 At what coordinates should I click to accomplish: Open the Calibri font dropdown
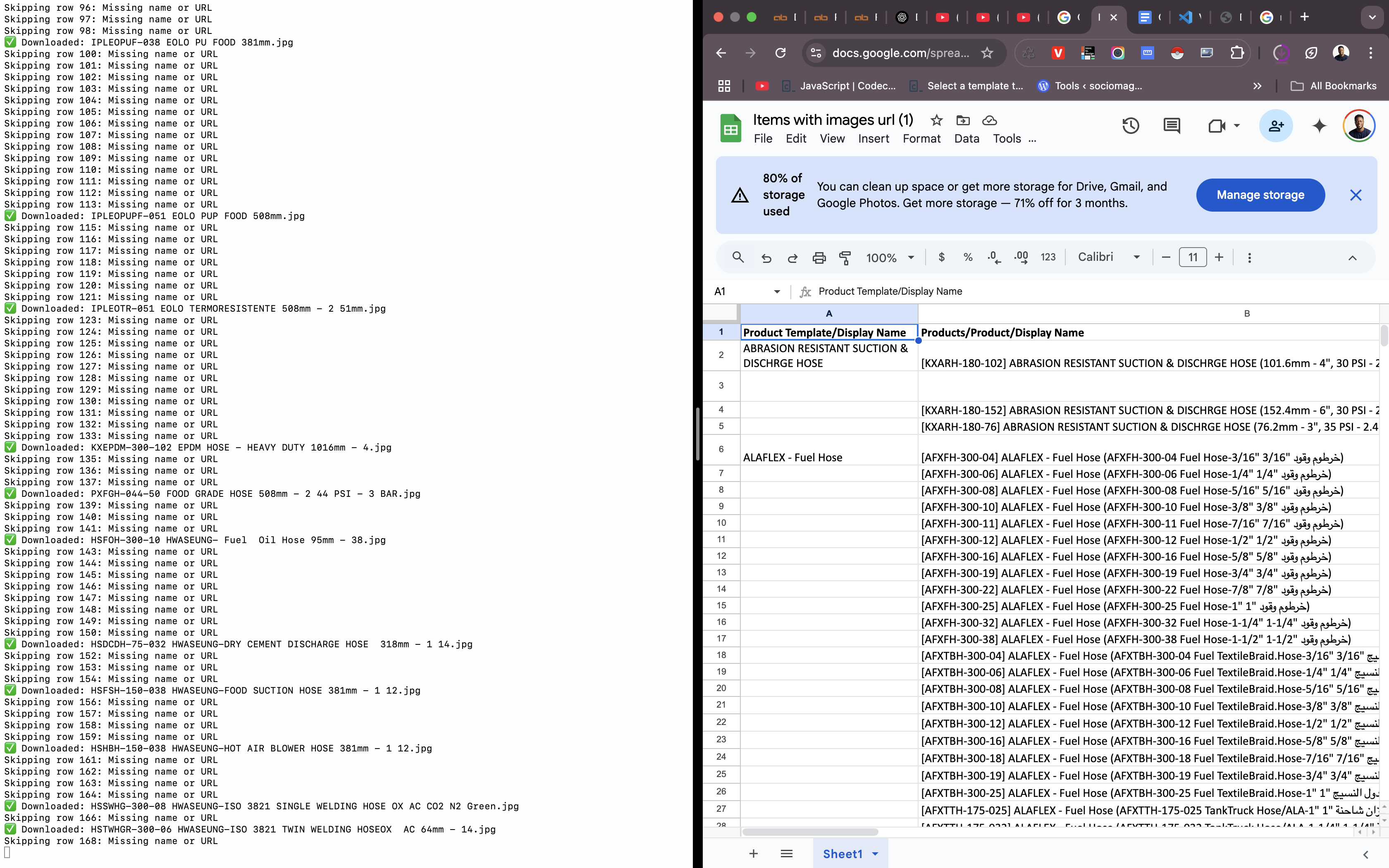pos(1109,257)
